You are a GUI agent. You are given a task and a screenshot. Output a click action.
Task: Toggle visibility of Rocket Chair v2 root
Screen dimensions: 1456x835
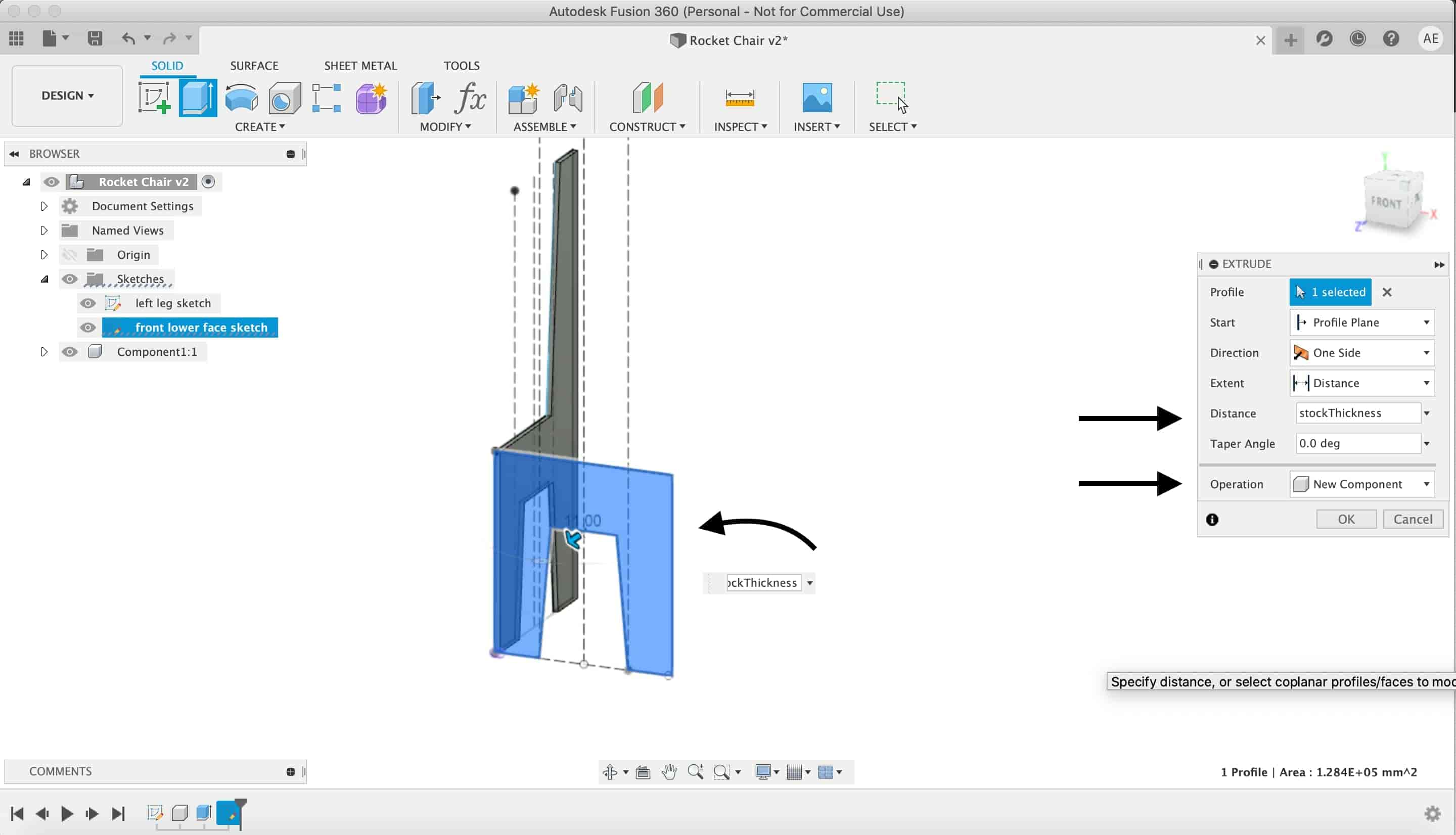[51, 182]
